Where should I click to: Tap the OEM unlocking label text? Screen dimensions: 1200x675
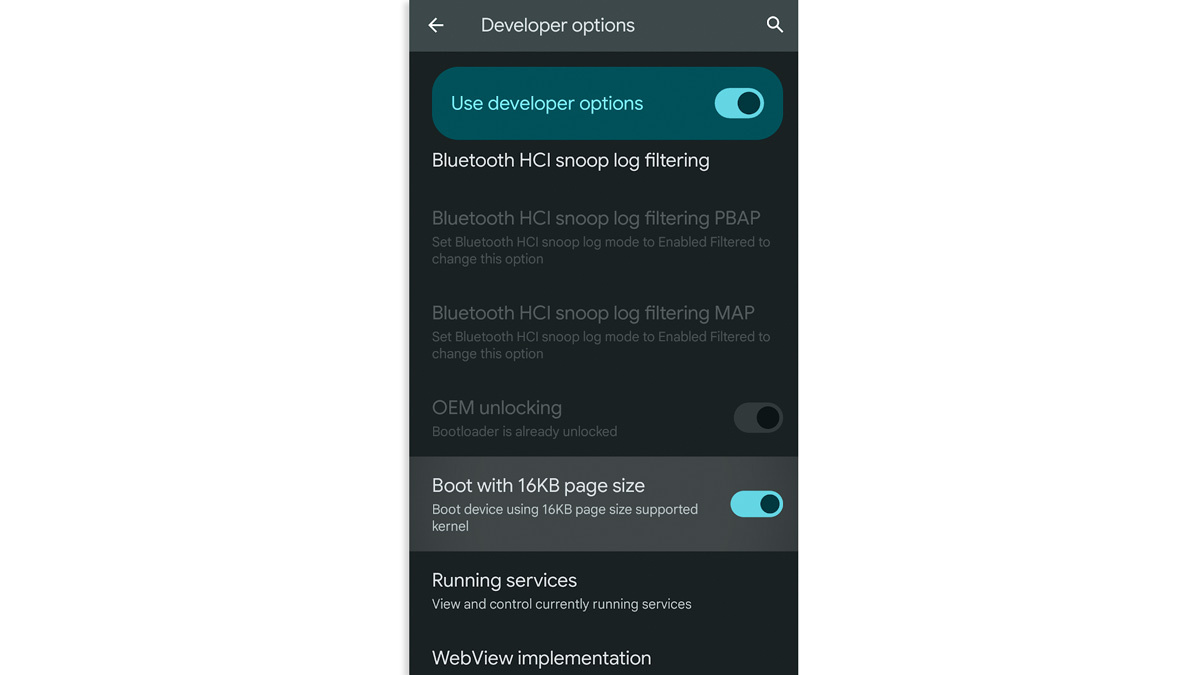[497, 408]
